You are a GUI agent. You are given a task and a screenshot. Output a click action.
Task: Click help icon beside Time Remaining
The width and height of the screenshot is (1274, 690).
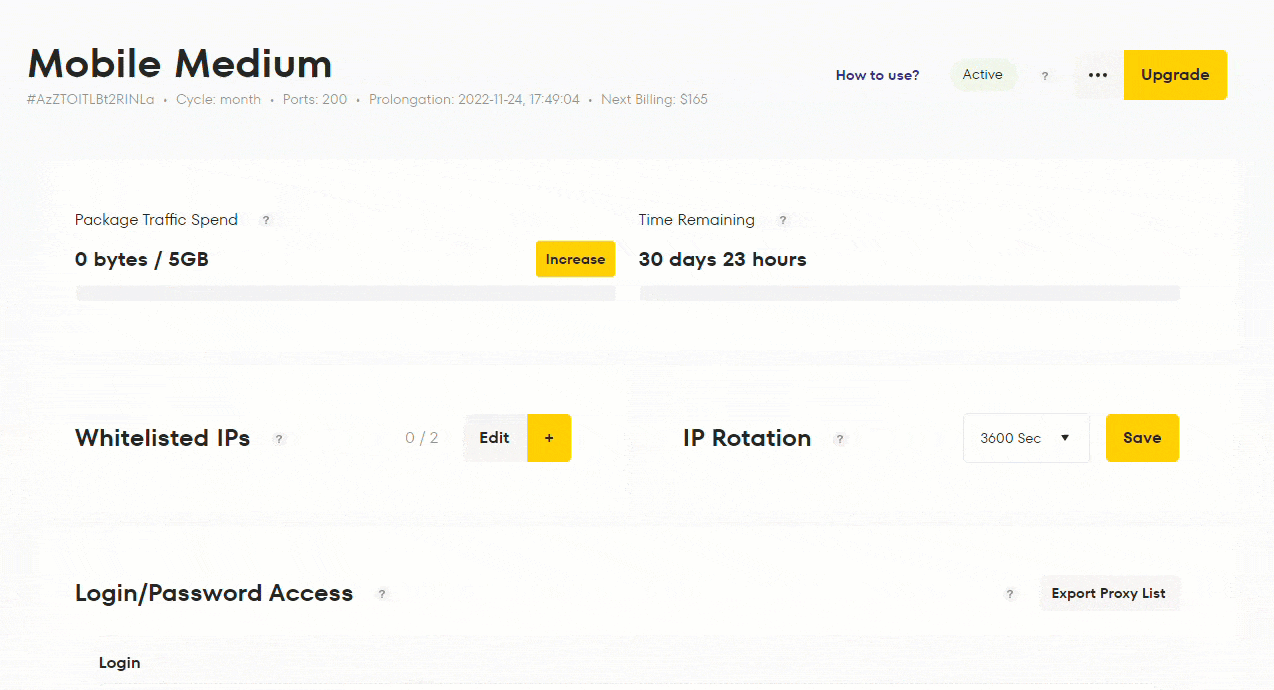coord(783,220)
